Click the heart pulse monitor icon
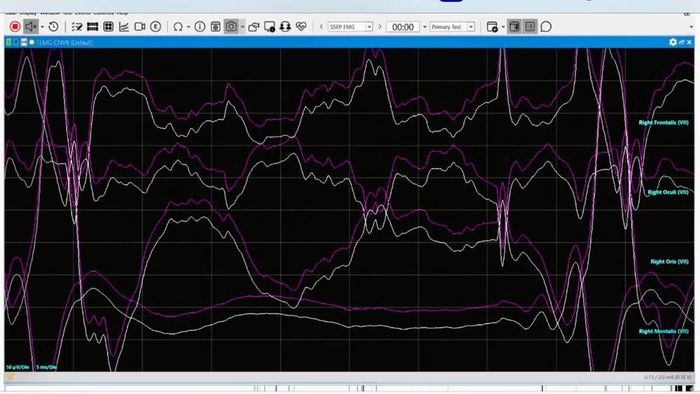Screen dimensions: 700x394 coord(301,27)
